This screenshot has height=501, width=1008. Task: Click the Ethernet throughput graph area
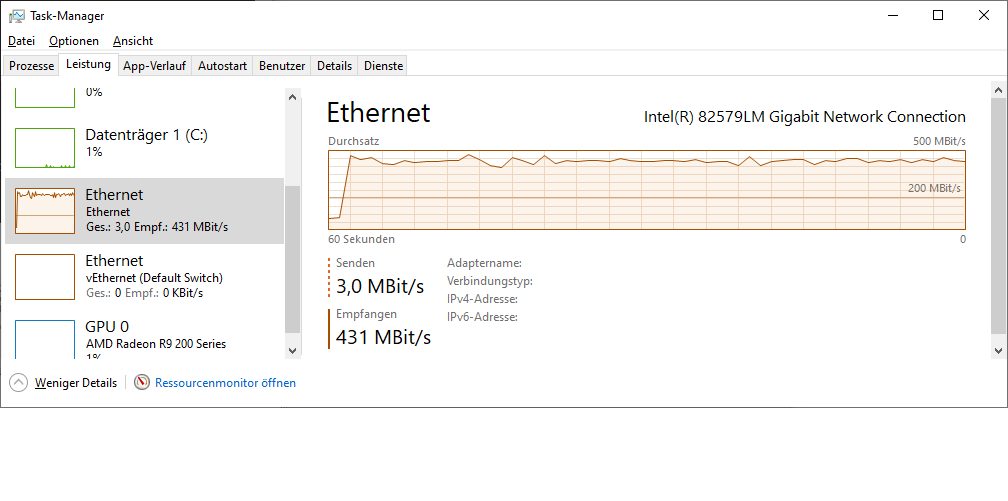point(646,190)
